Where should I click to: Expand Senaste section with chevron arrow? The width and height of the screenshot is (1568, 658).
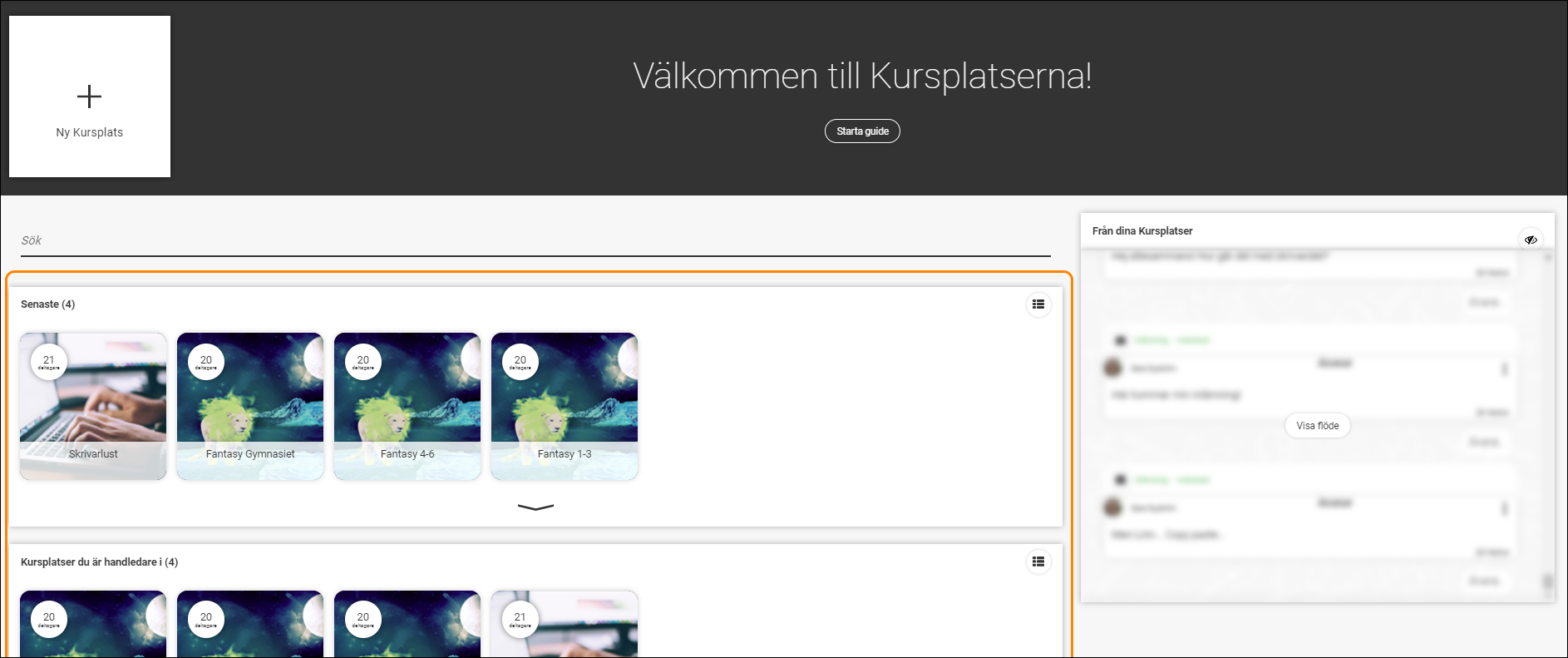tap(535, 507)
